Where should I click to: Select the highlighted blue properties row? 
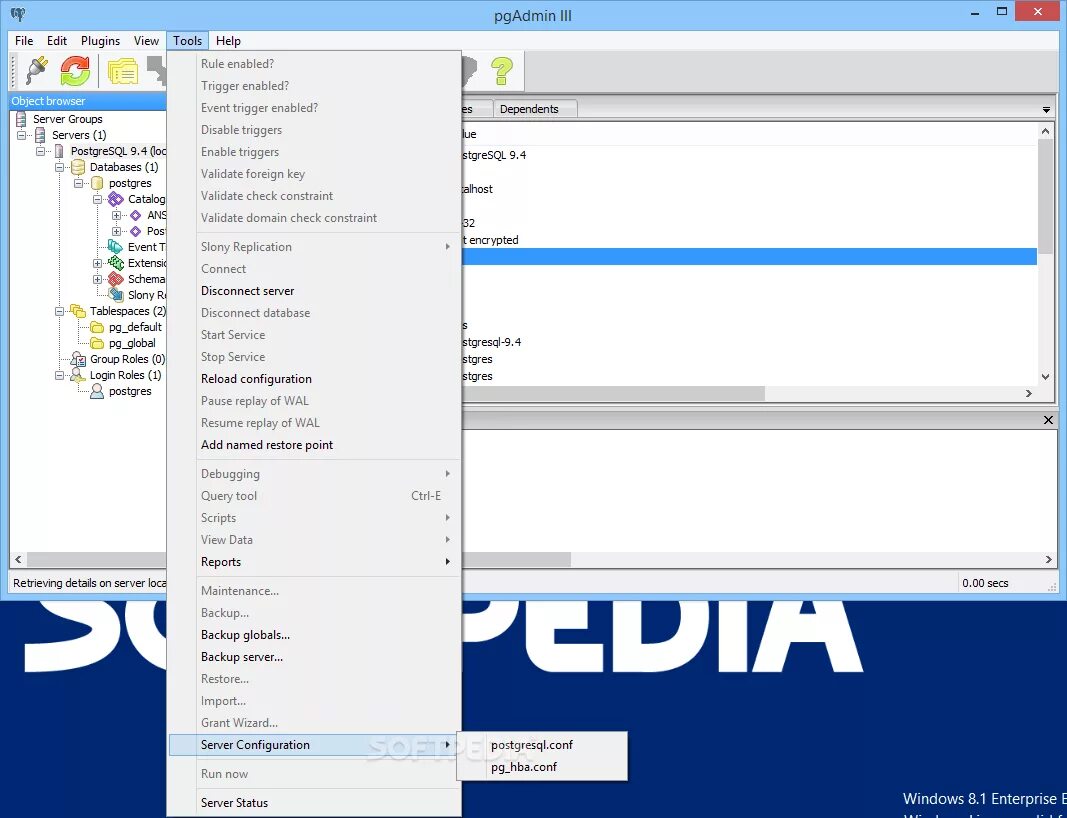click(x=749, y=257)
